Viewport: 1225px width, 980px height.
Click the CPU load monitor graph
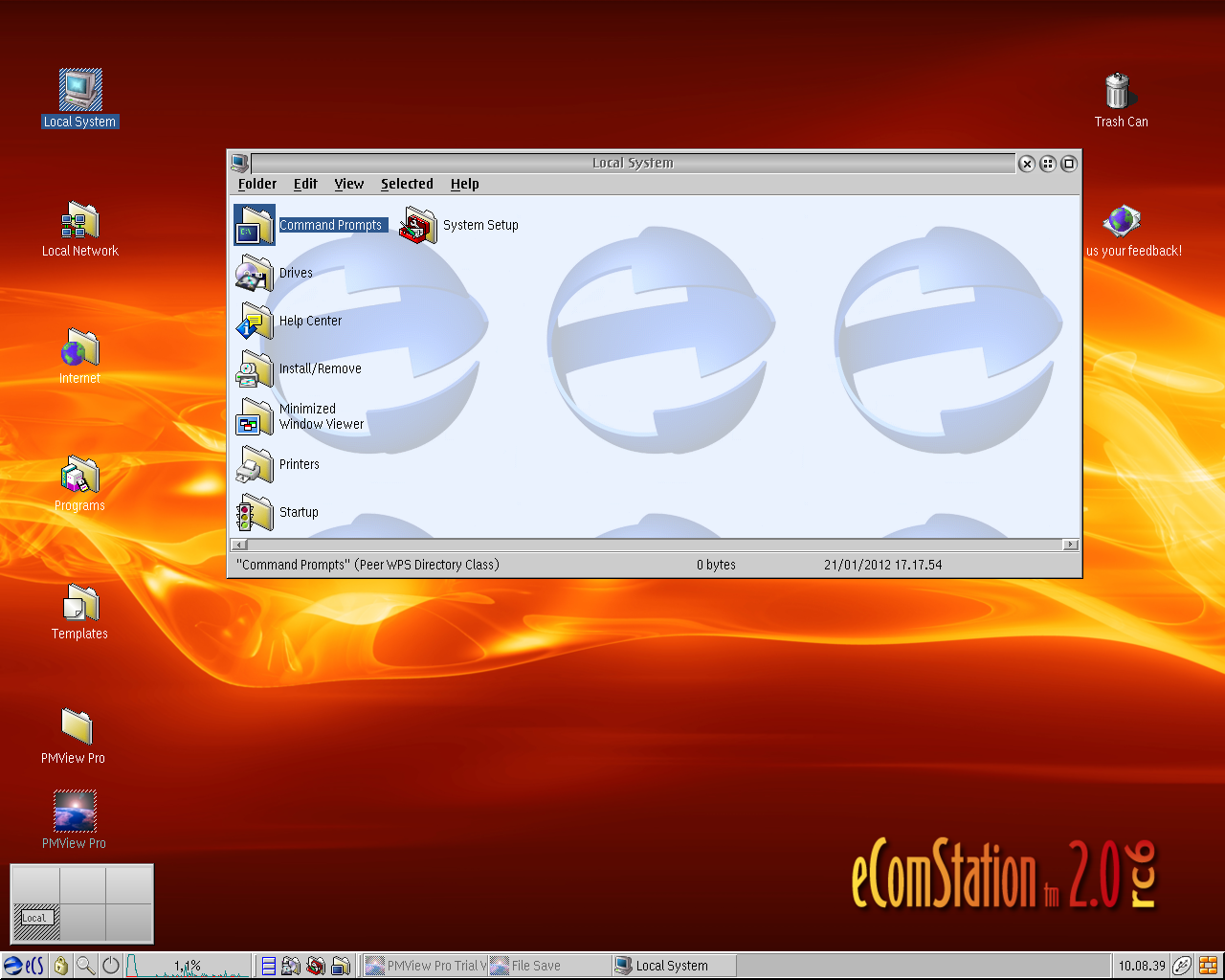pos(188,966)
